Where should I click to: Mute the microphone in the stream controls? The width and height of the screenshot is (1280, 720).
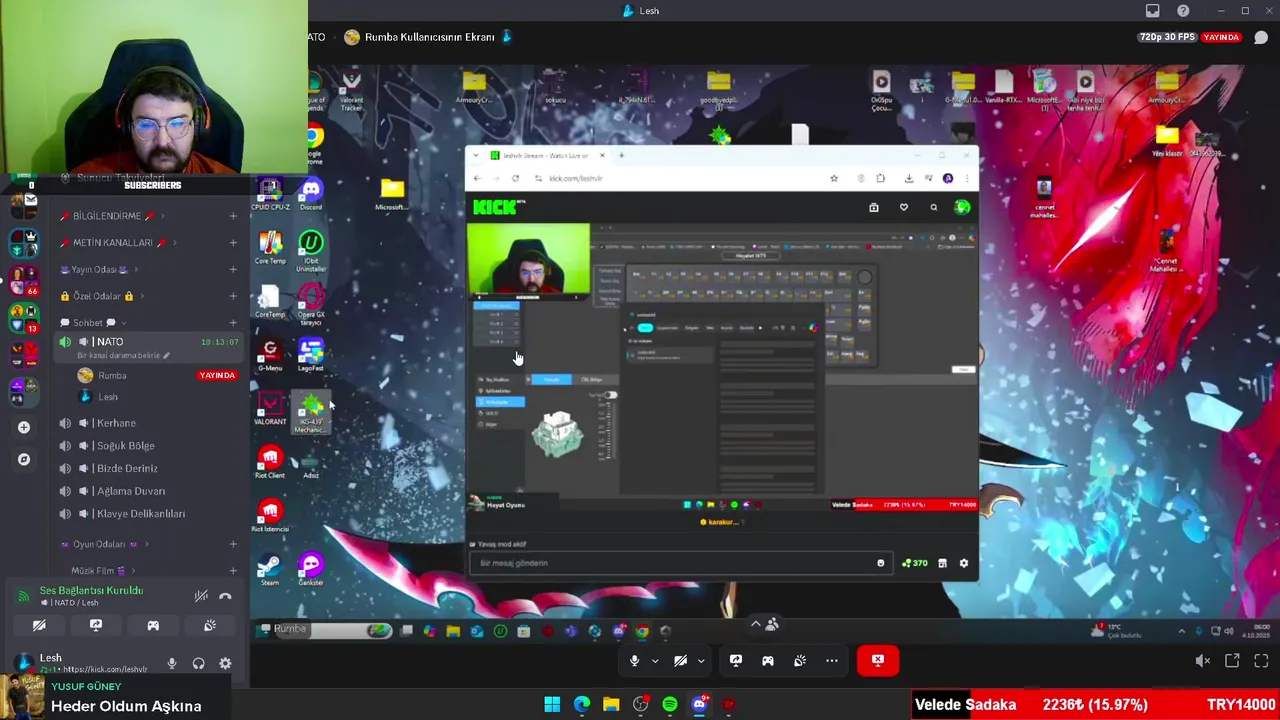(x=634, y=661)
